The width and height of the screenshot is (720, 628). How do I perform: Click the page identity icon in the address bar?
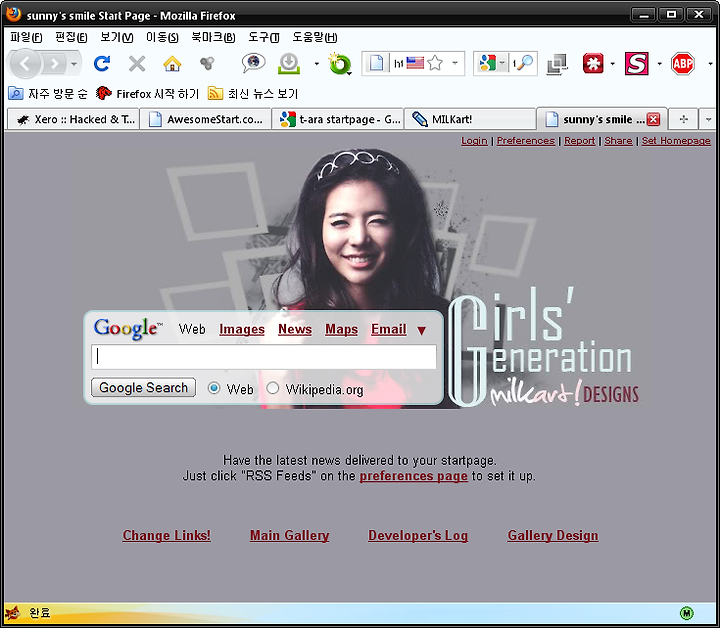coord(376,63)
